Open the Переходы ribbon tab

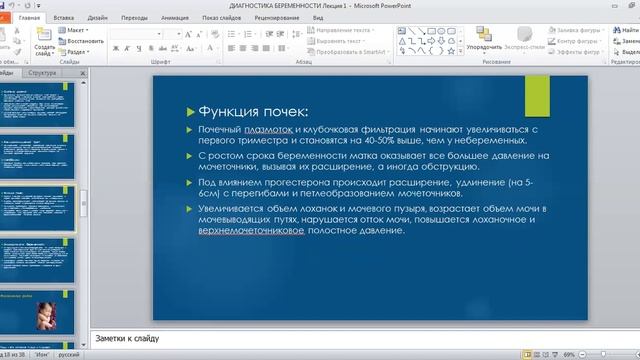point(134,18)
